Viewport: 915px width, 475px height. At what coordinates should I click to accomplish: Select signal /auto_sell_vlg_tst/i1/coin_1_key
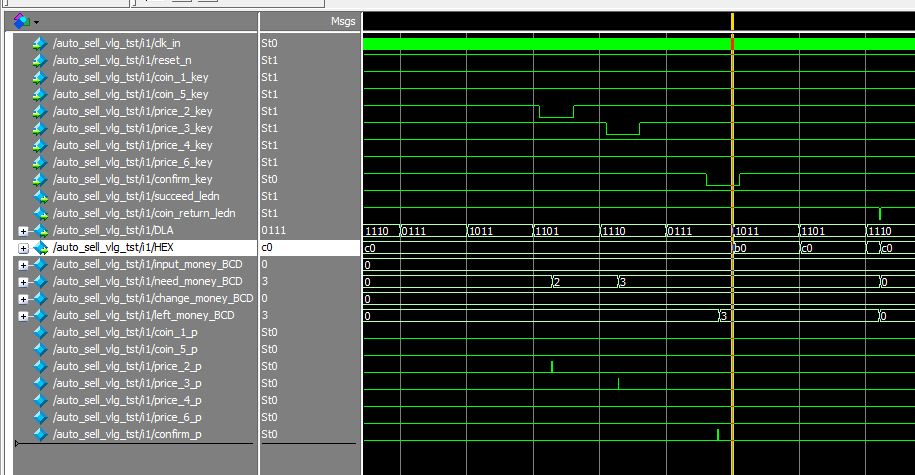click(130, 77)
